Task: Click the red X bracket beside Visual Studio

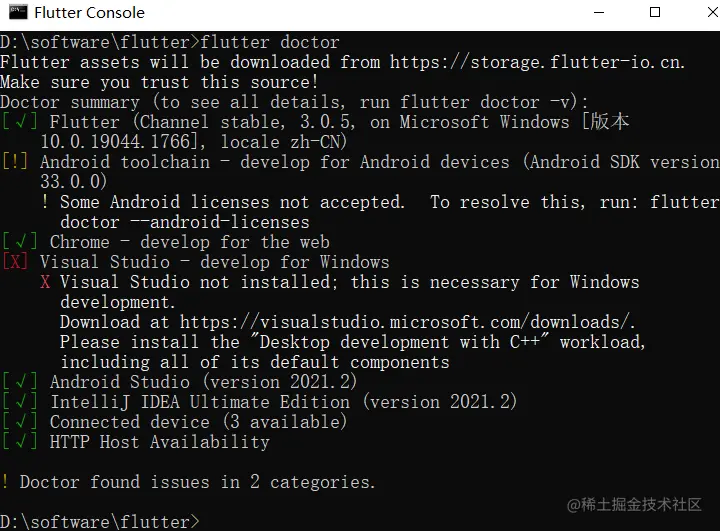Action: click(x=15, y=262)
